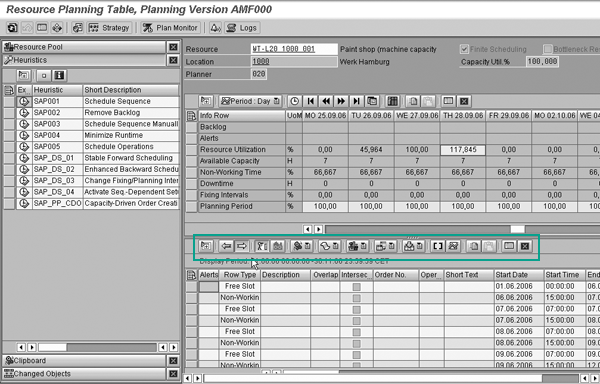Check the Intersect box of the first Free Slot row

pos(357,286)
